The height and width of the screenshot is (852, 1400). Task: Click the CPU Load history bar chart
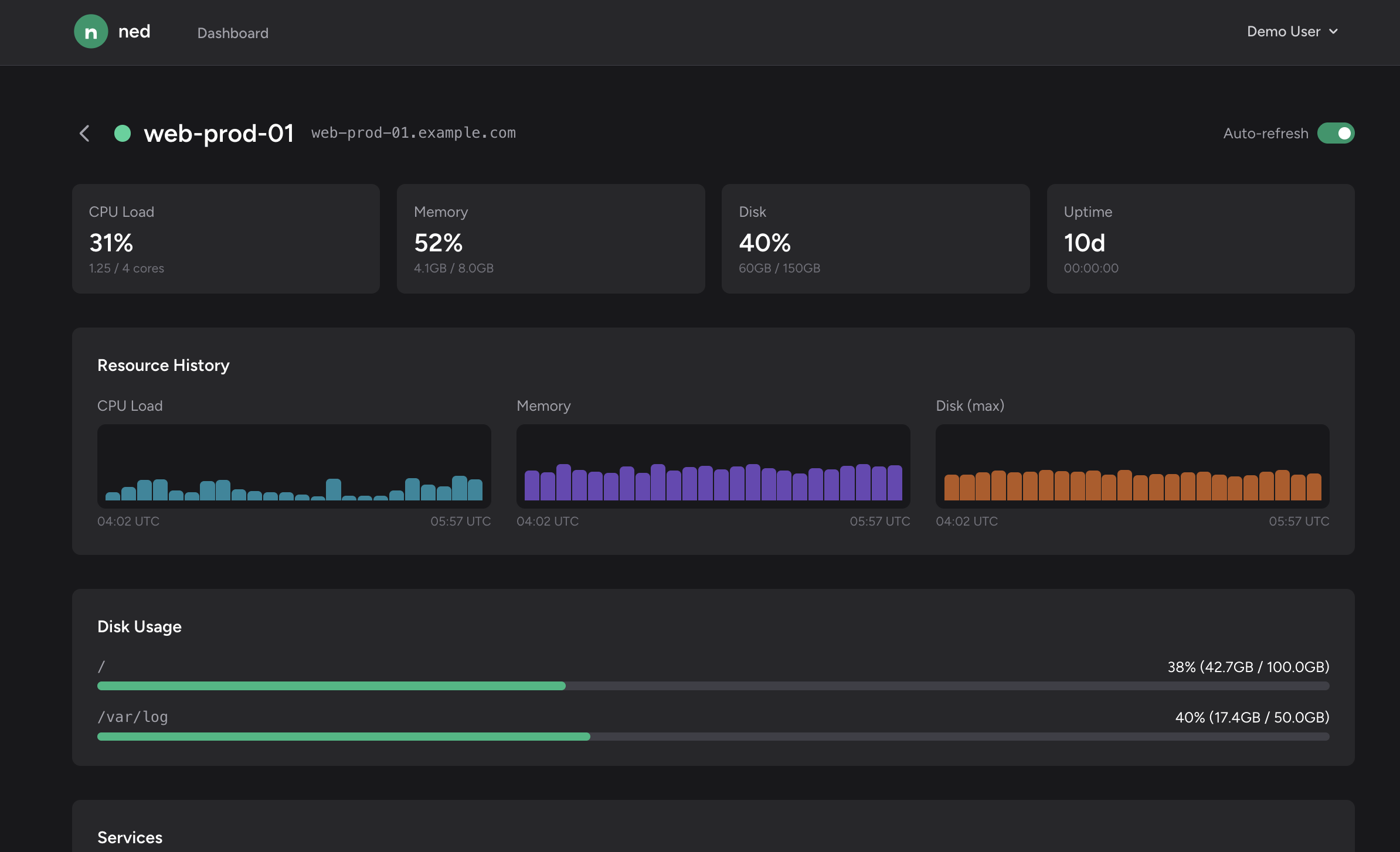pos(294,466)
